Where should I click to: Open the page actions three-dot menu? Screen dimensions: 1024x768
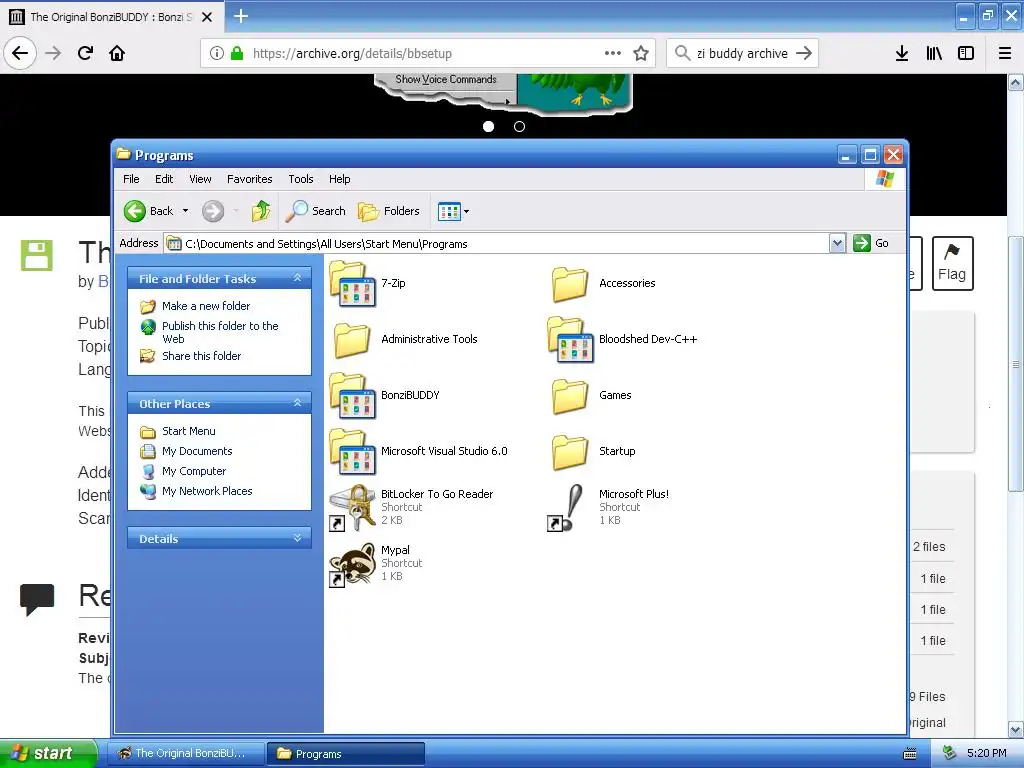[x=613, y=53]
